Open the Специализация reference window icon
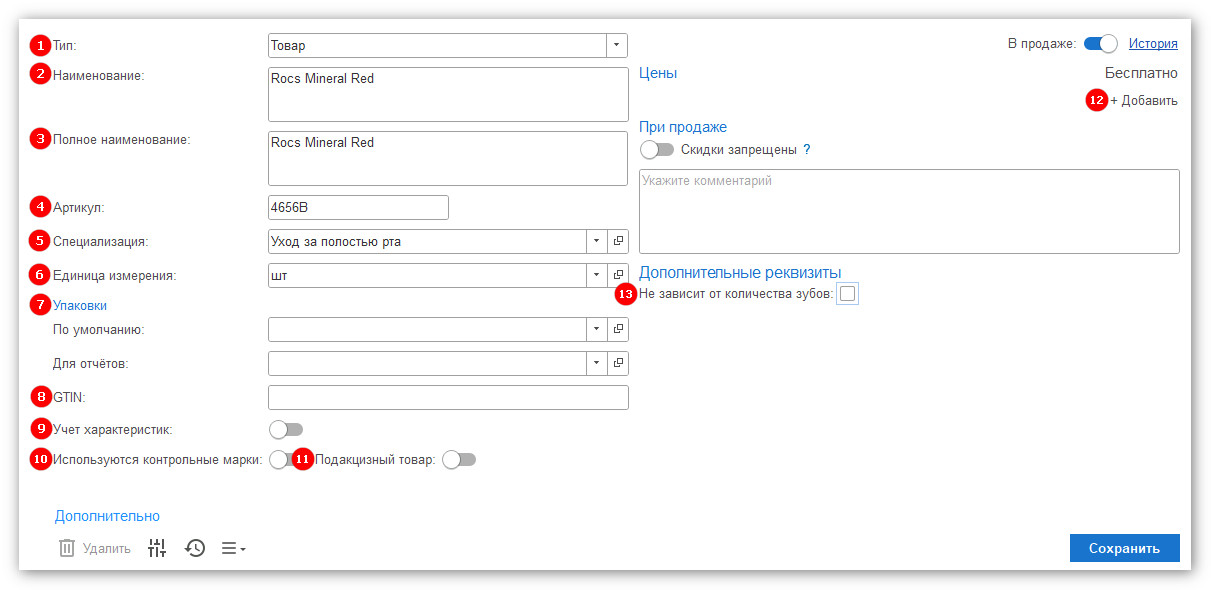This screenshot has height=590, width=1211. click(x=618, y=241)
